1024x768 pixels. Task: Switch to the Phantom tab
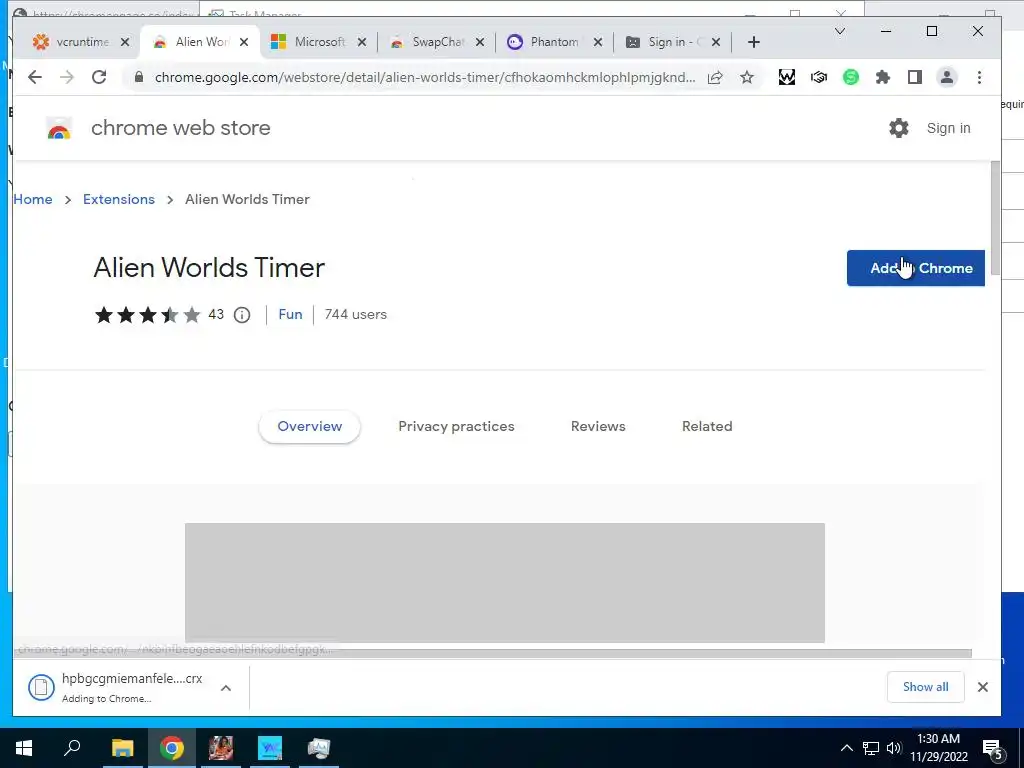(554, 42)
